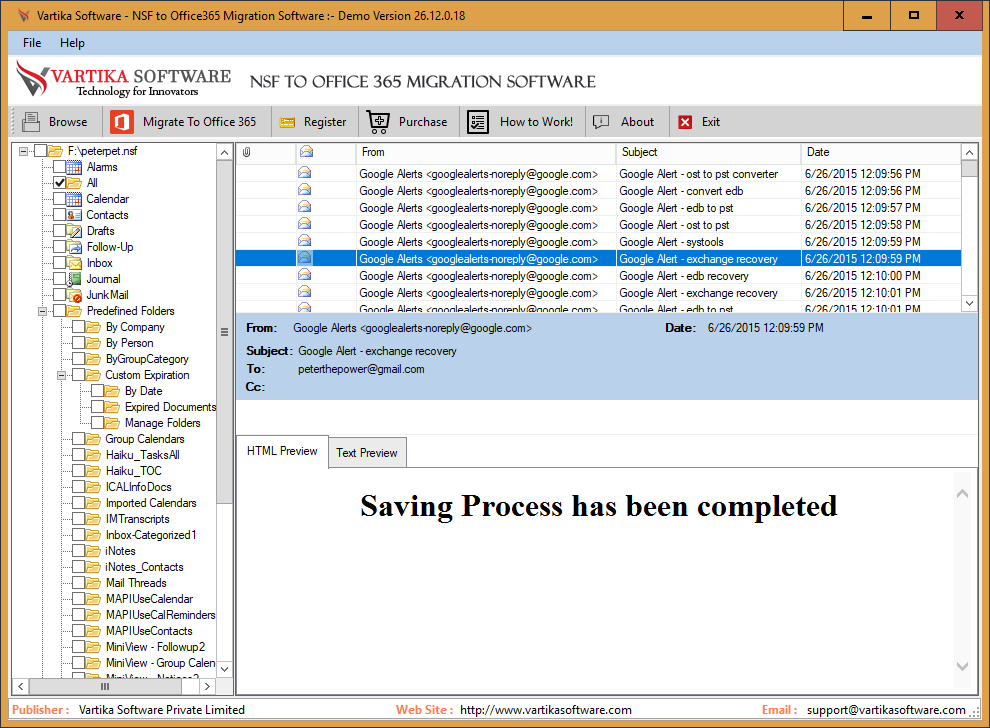
Task: Click preview pane scroll down chevron
Action: pos(962,666)
